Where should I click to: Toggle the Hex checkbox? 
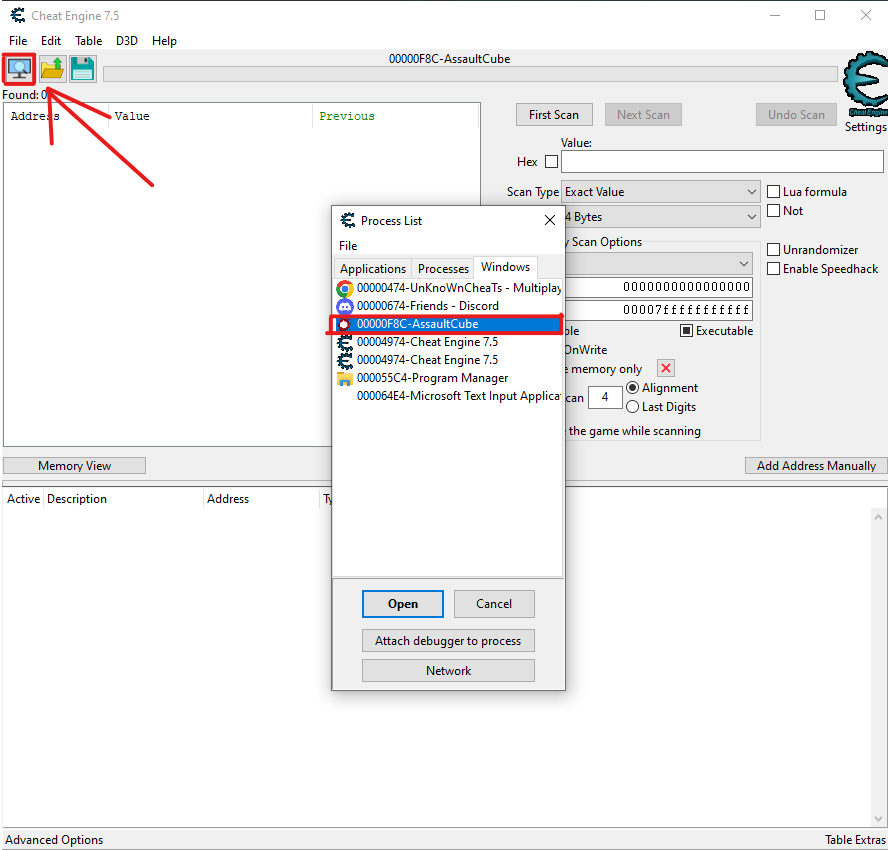(551, 162)
